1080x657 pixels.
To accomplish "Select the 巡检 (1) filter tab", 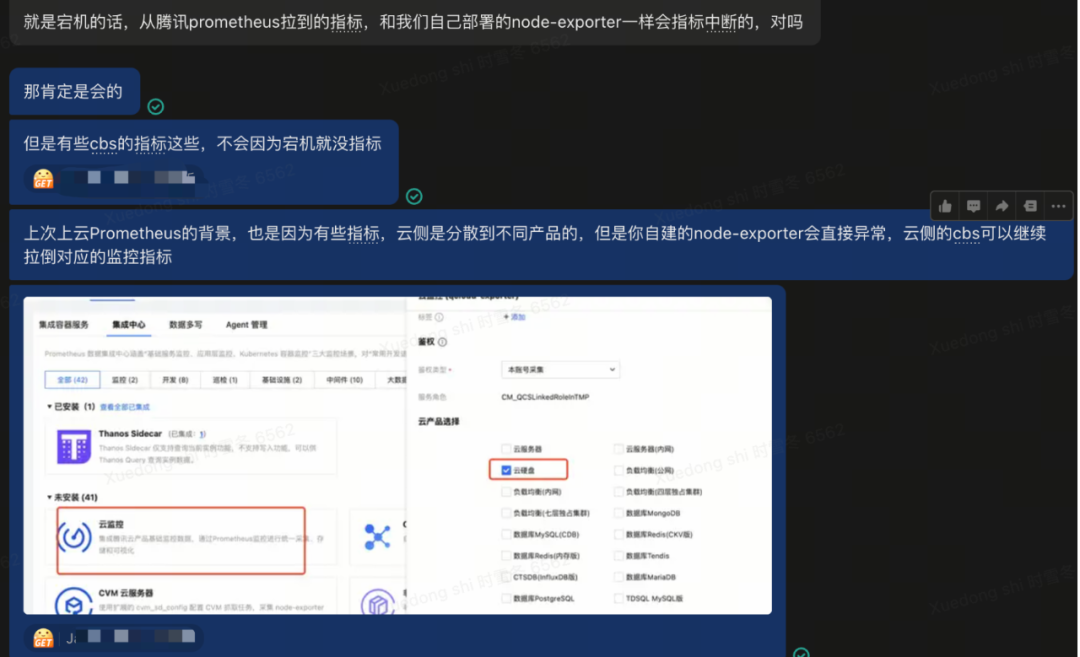I will [225, 379].
